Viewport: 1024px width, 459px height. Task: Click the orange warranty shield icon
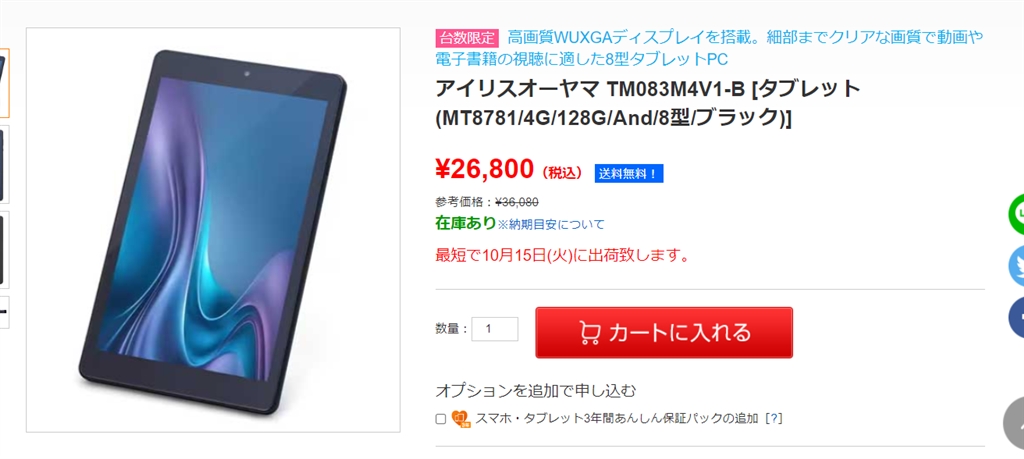(461, 419)
